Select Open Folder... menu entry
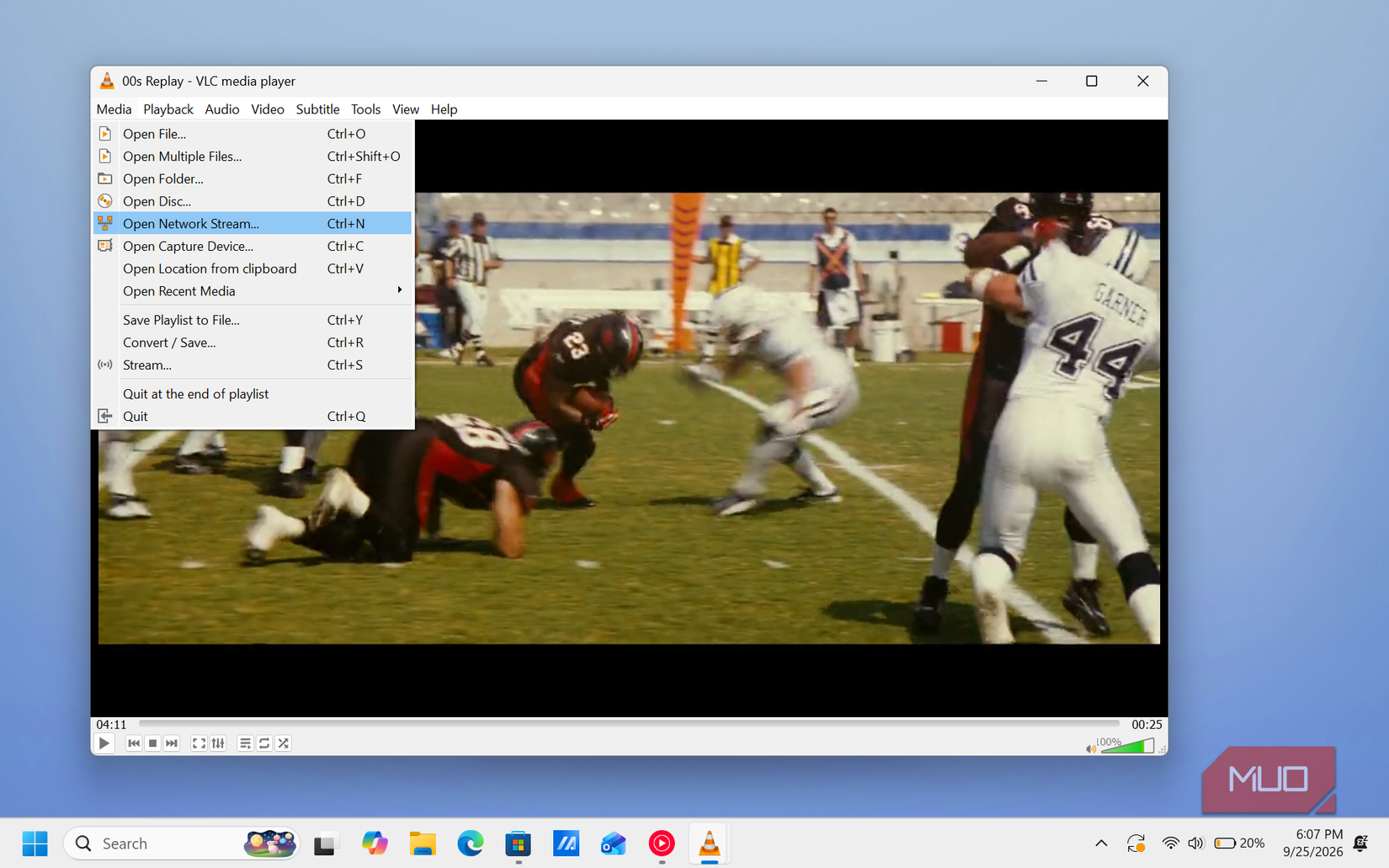The width and height of the screenshot is (1389, 868). [x=253, y=178]
